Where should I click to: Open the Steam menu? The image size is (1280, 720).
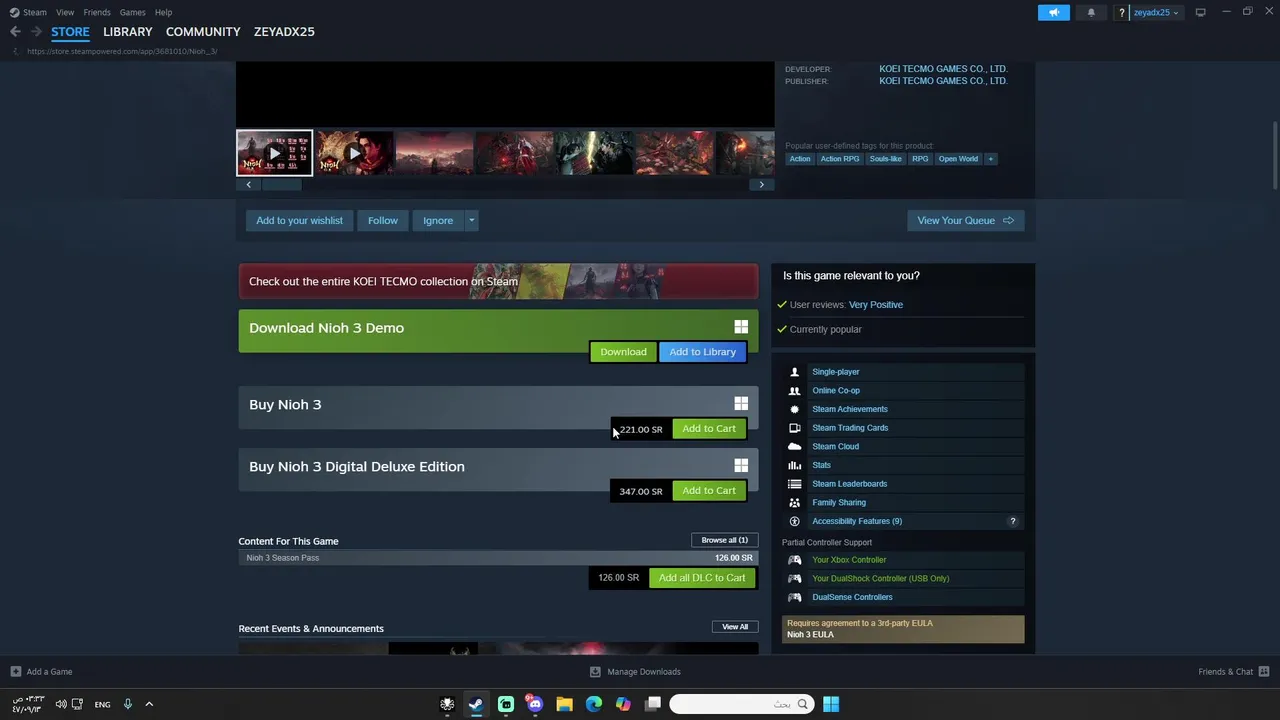point(35,12)
